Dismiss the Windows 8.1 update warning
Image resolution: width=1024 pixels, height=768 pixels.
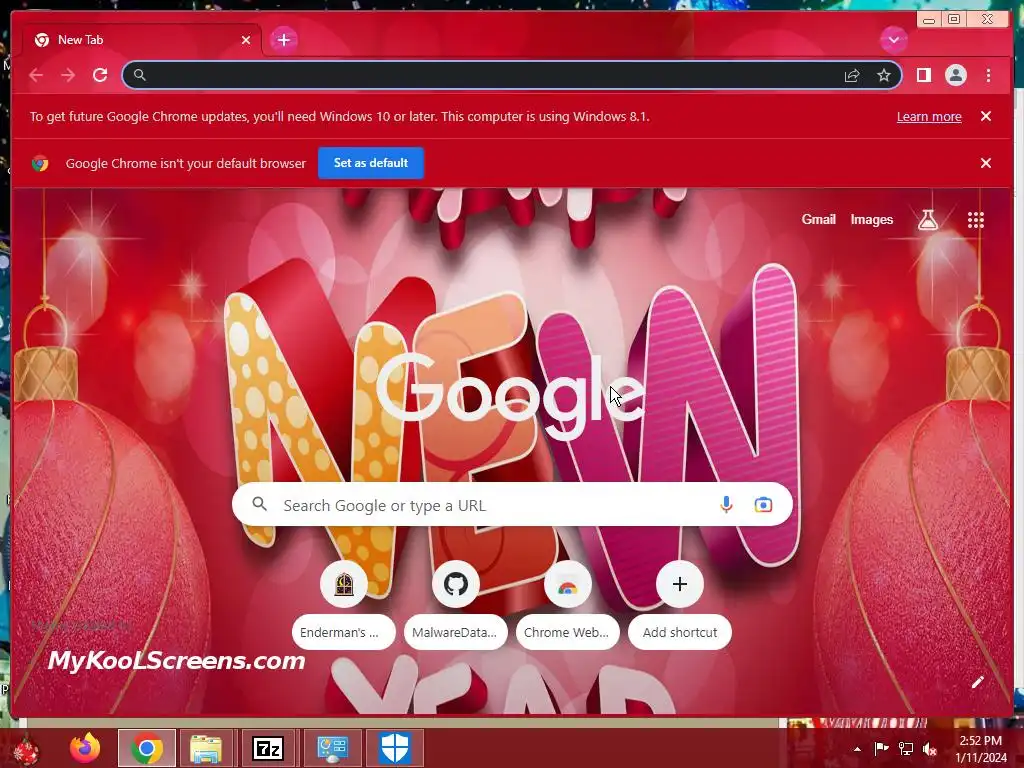(x=985, y=116)
